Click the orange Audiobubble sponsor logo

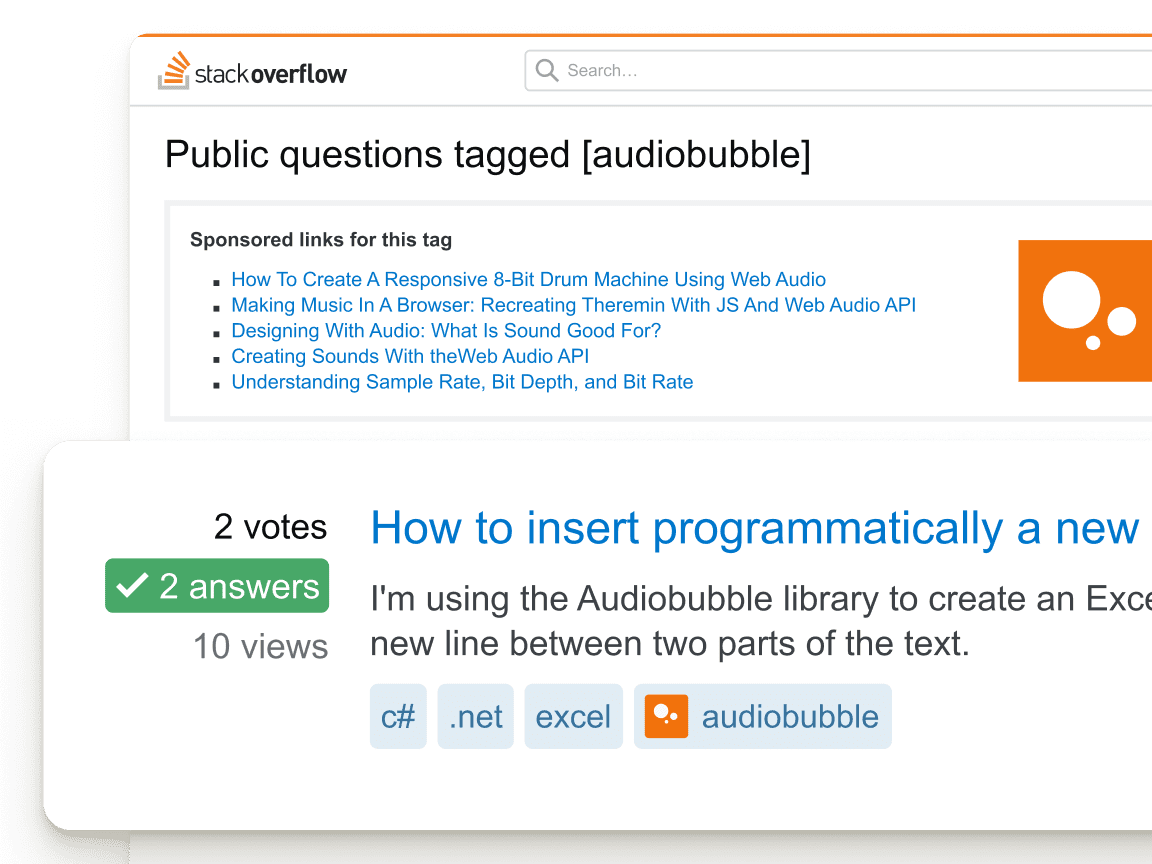pyautogui.click(x=1085, y=311)
